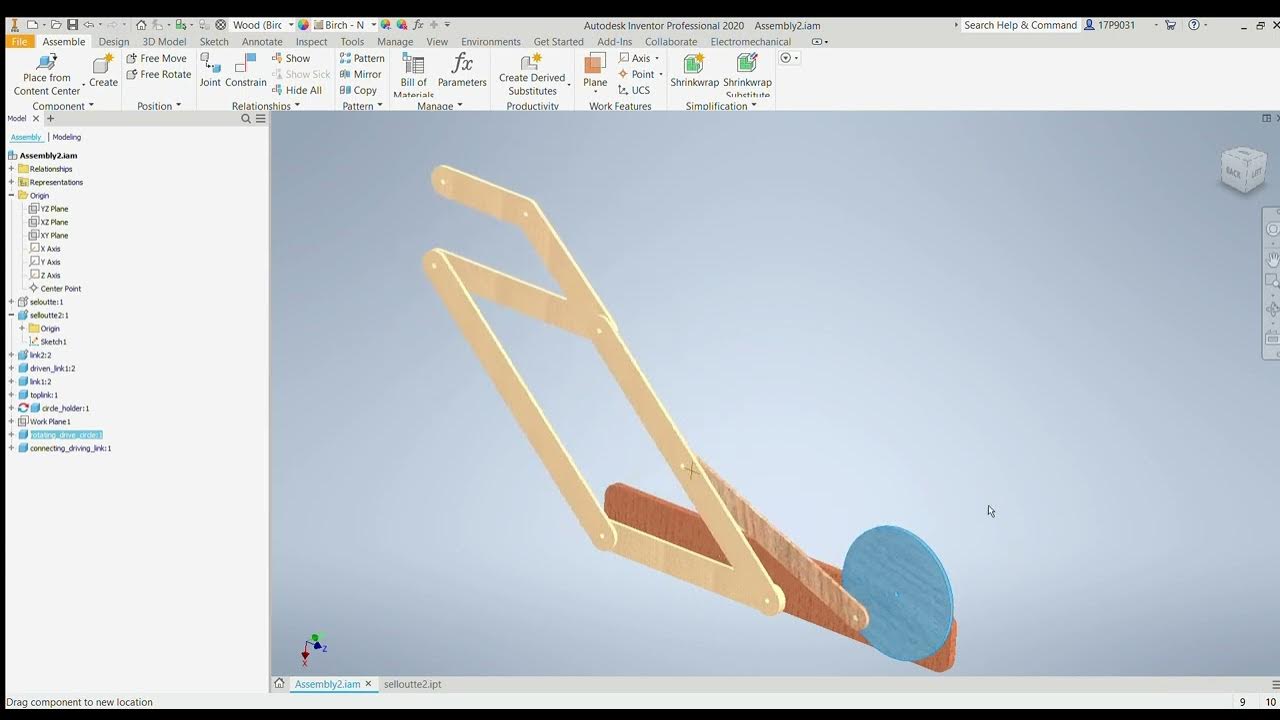Image resolution: width=1280 pixels, height=720 pixels.
Task: Start the Joint tool
Action: tap(210, 71)
